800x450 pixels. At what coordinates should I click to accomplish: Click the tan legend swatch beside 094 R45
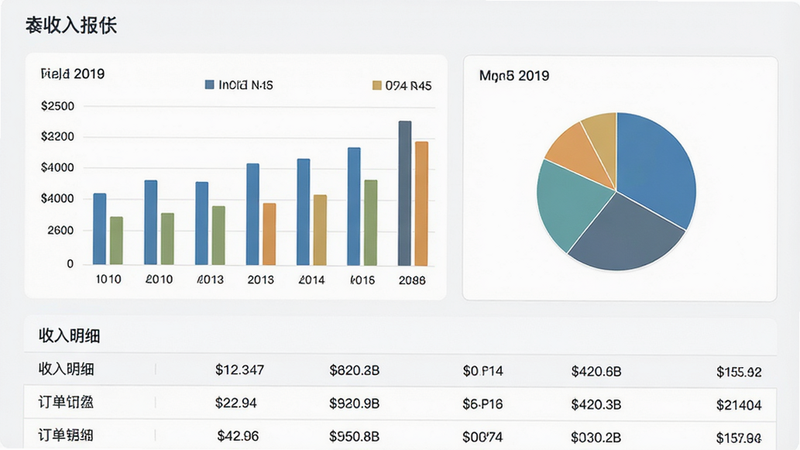click(377, 86)
